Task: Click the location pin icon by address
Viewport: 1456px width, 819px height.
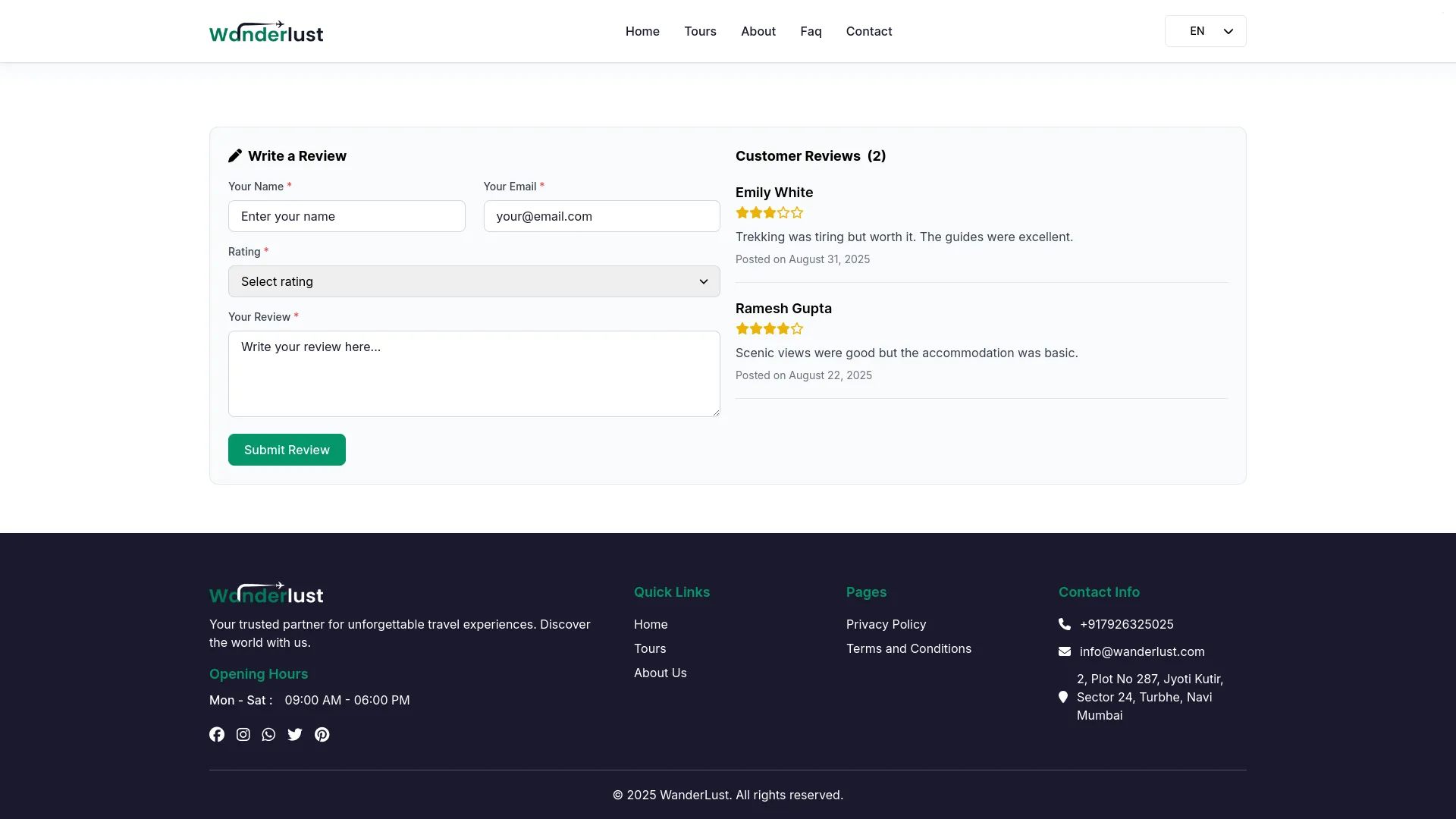Action: tap(1063, 697)
